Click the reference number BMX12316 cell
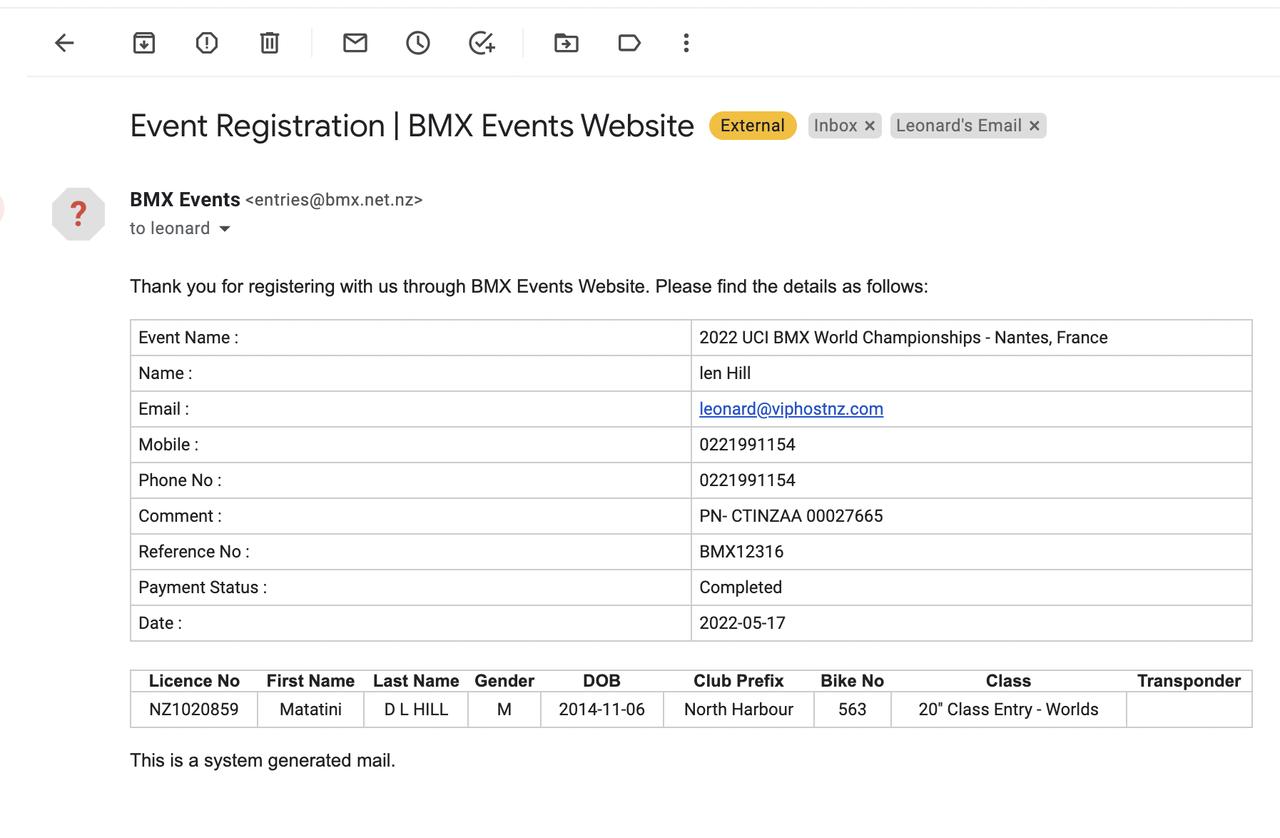The image size is (1280, 838). [741, 552]
